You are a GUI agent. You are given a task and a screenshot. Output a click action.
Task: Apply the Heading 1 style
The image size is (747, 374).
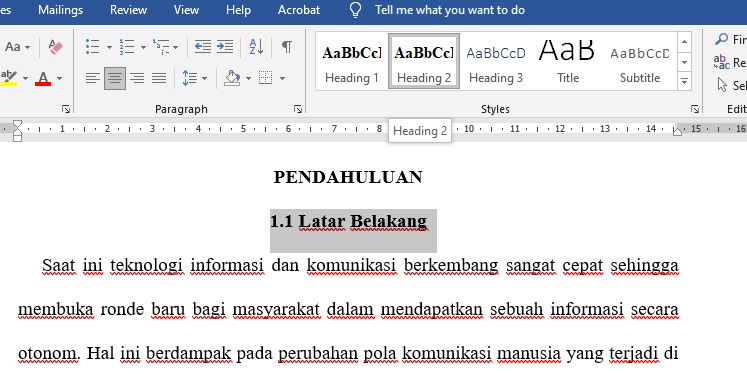[352, 61]
